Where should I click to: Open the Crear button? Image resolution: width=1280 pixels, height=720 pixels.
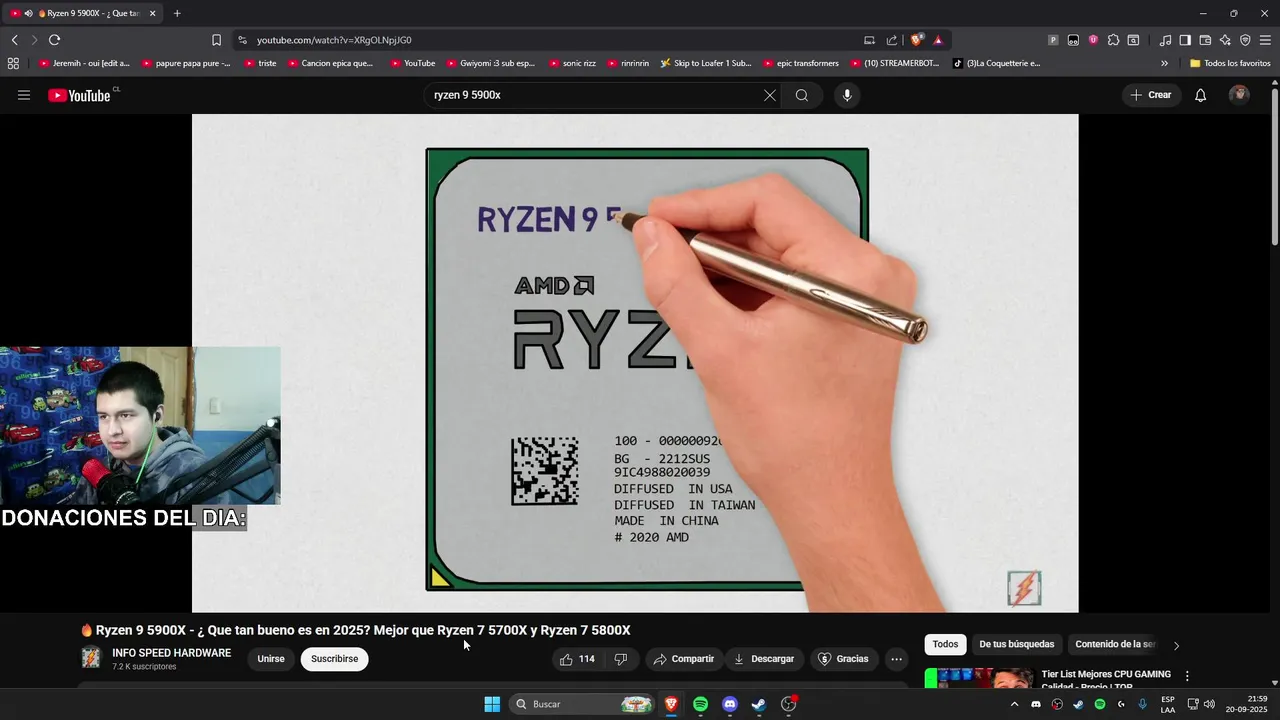pos(1150,95)
